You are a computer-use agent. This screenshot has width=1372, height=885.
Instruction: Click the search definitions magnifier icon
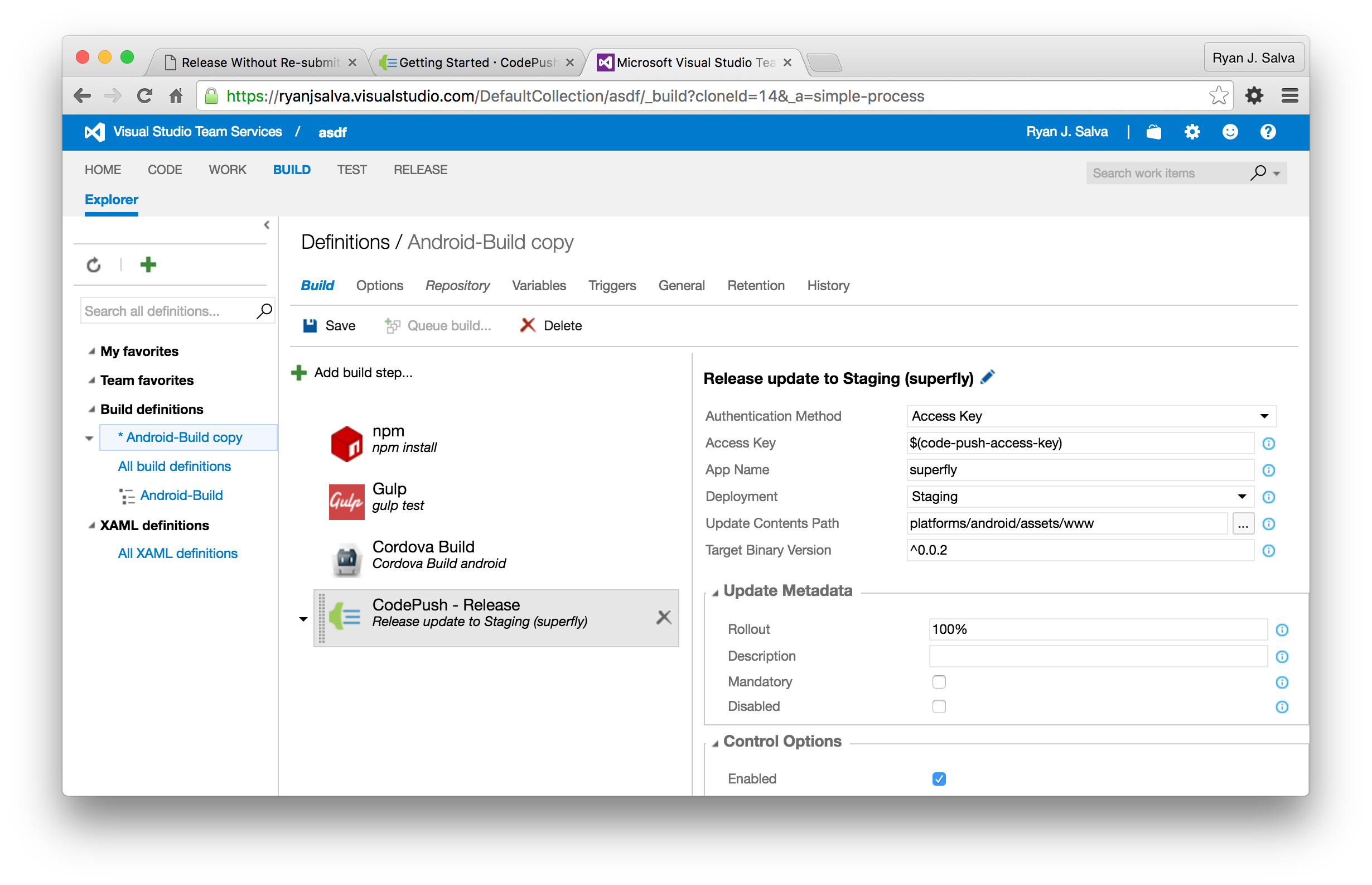264,311
